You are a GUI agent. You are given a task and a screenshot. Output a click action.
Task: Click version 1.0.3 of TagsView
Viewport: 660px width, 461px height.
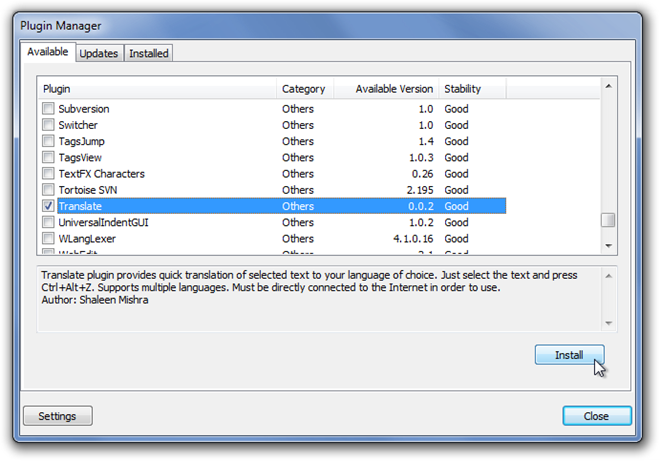coord(421,157)
